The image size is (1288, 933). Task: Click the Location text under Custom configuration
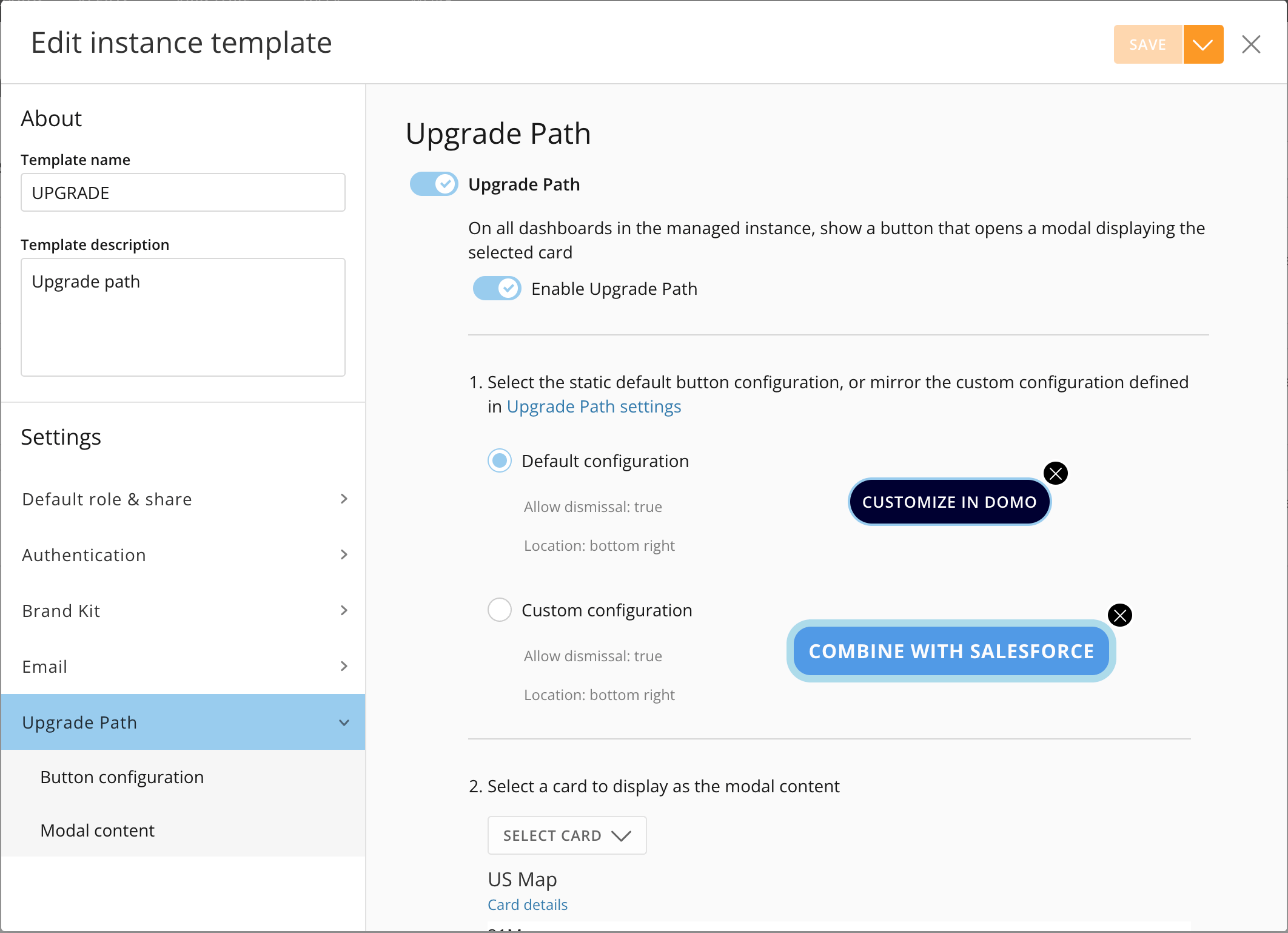599,695
